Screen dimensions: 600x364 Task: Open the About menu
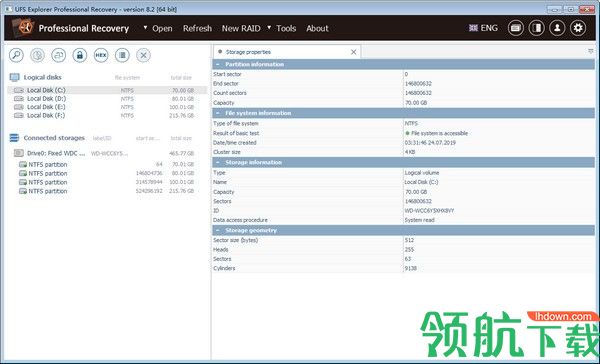[x=317, y=28]
